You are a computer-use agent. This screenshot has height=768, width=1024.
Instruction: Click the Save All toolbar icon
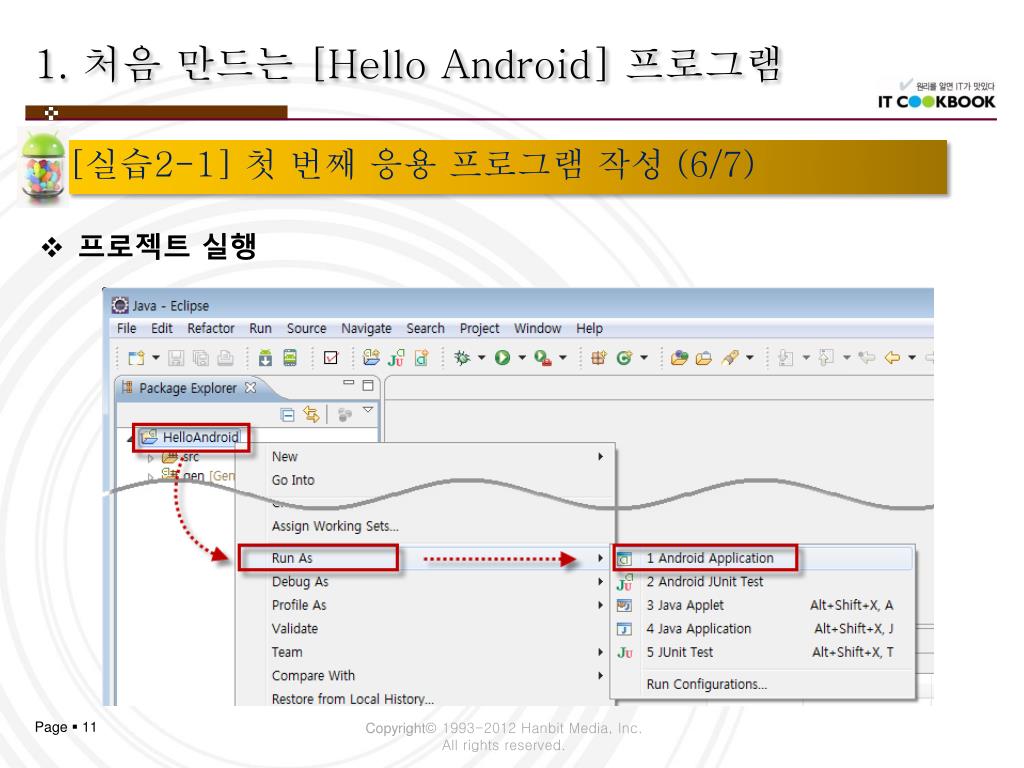pyautogui.click(x=200, y=358)
